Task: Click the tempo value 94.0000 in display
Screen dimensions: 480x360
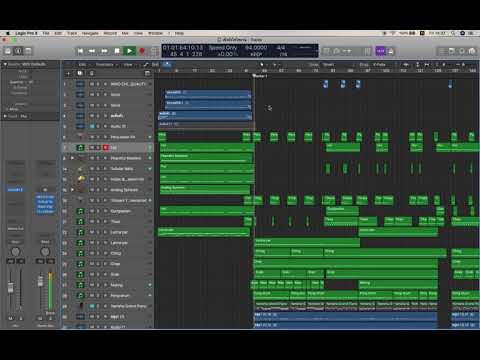Action: click(256, 48)
